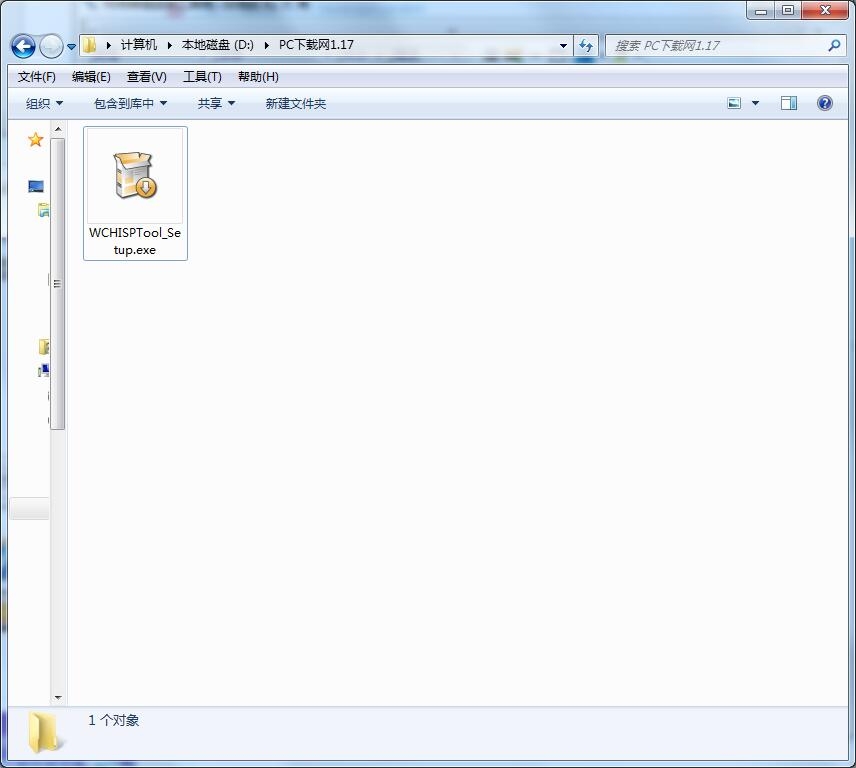856x768 pixels.
Task: Select 本地磁盘 (D:) in the breadcrumb
Action: point(217,45)
